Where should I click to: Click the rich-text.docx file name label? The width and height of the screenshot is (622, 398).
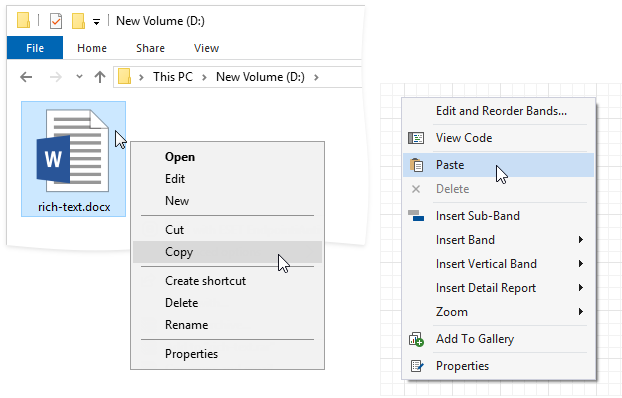74,207
